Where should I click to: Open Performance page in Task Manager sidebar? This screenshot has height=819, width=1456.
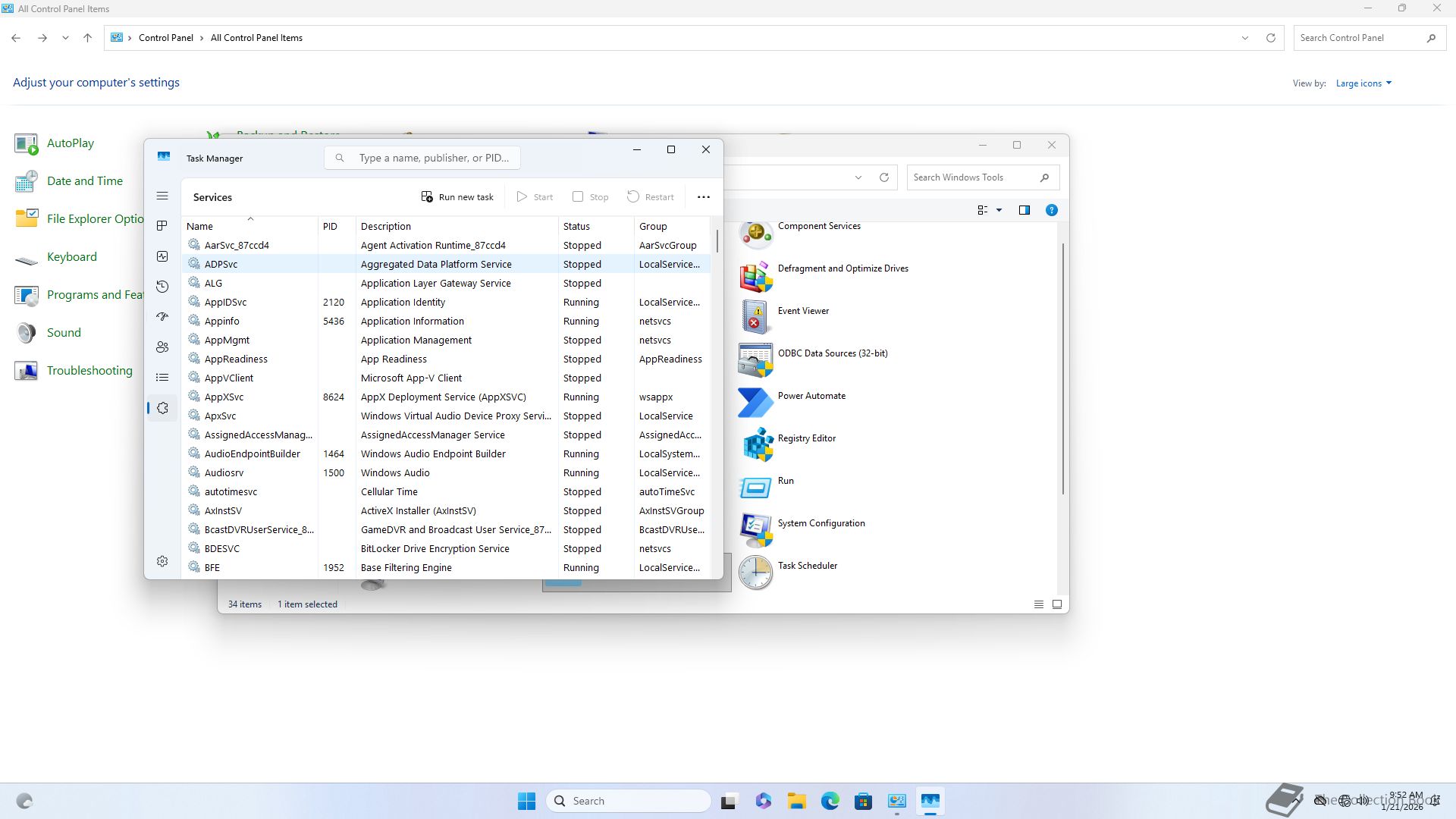coord(162,256)
